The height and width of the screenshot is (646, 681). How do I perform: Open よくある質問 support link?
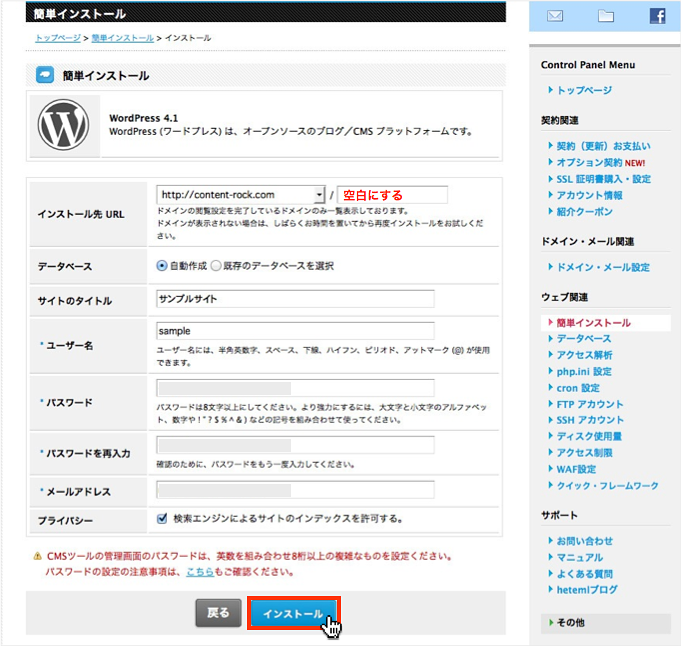(x=584, y=574)
